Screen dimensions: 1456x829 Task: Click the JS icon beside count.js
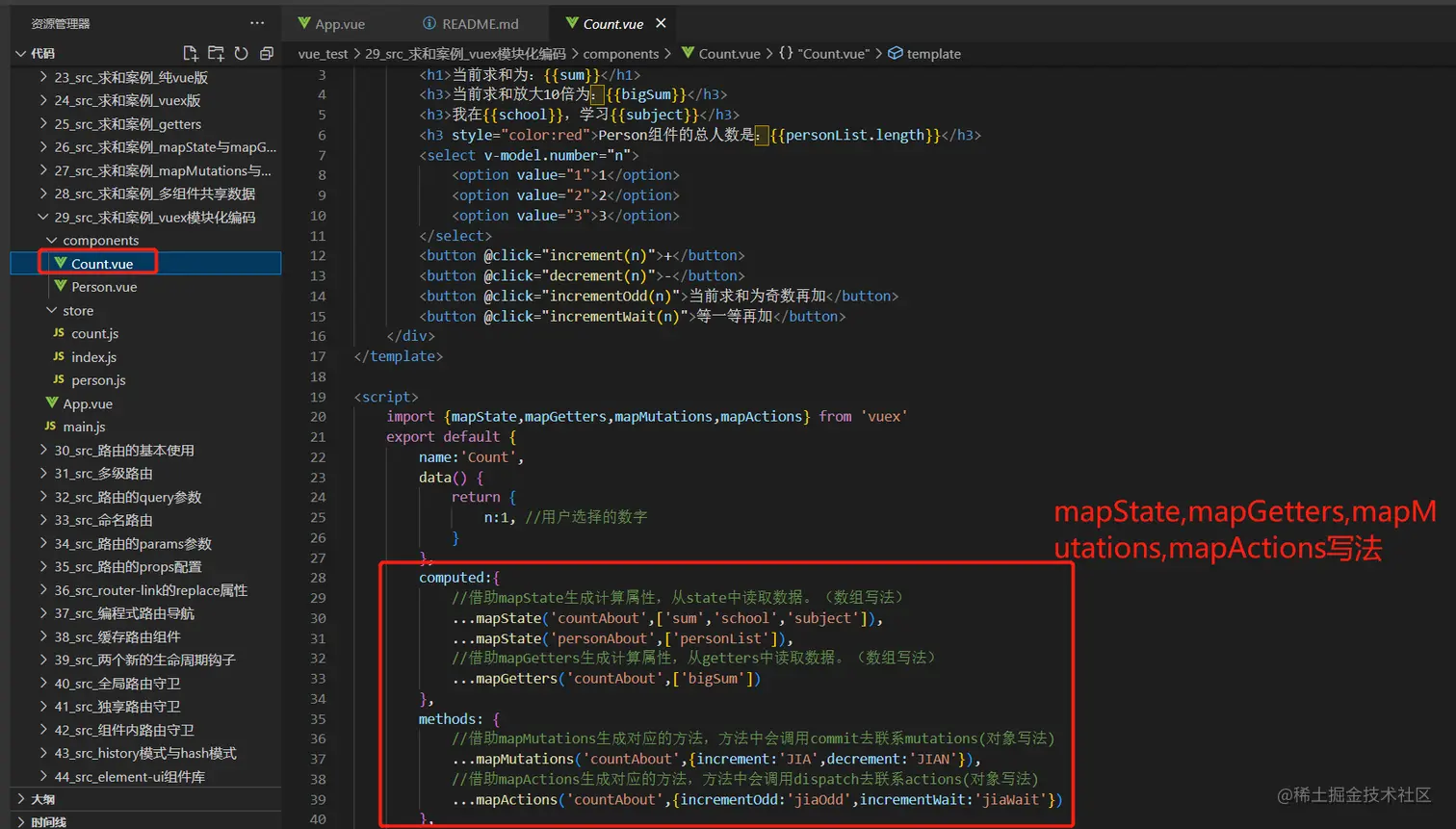coord(59,333)
